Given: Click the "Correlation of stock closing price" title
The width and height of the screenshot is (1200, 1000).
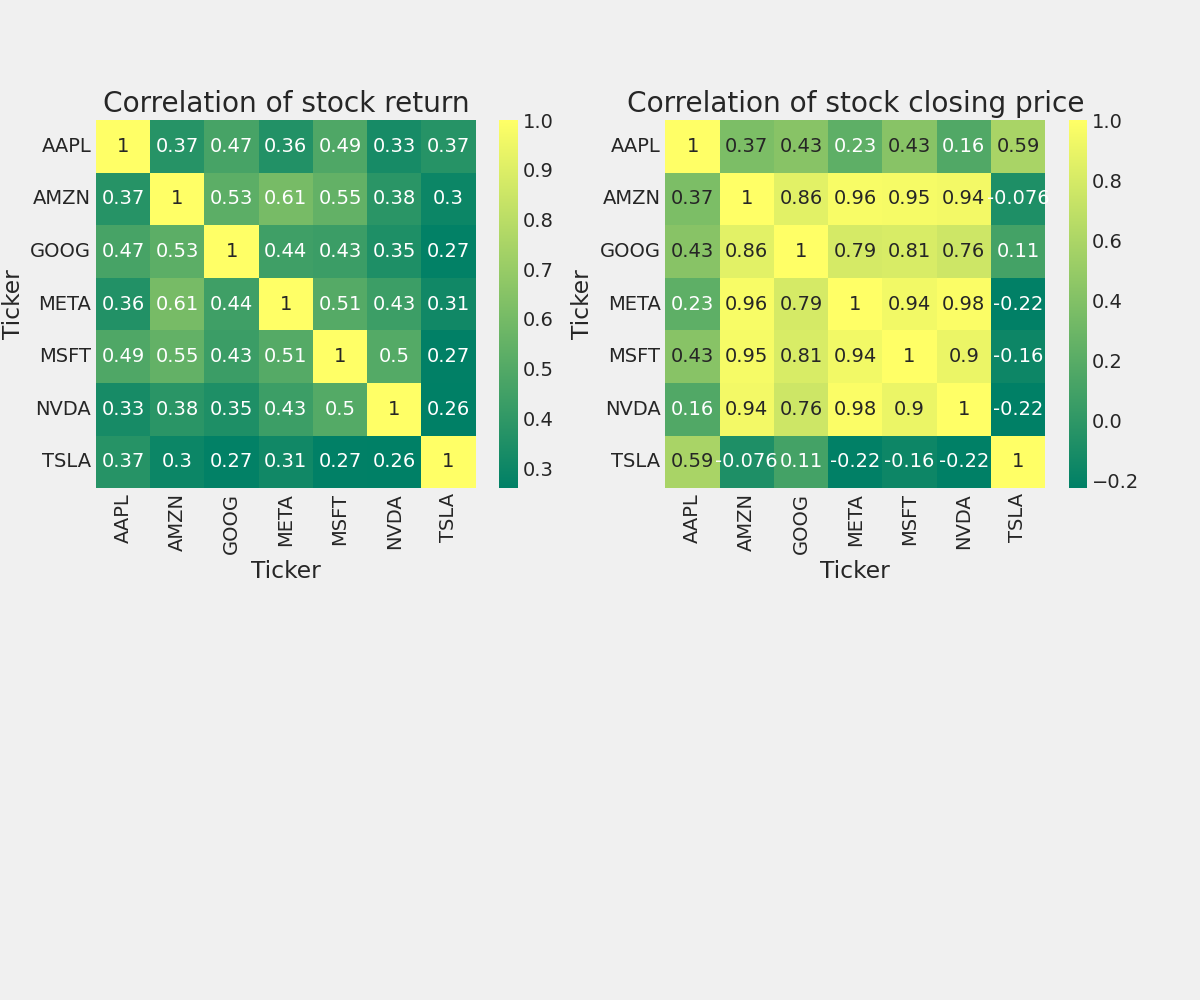Looking at the screenshot, I should tap(855, 103).
